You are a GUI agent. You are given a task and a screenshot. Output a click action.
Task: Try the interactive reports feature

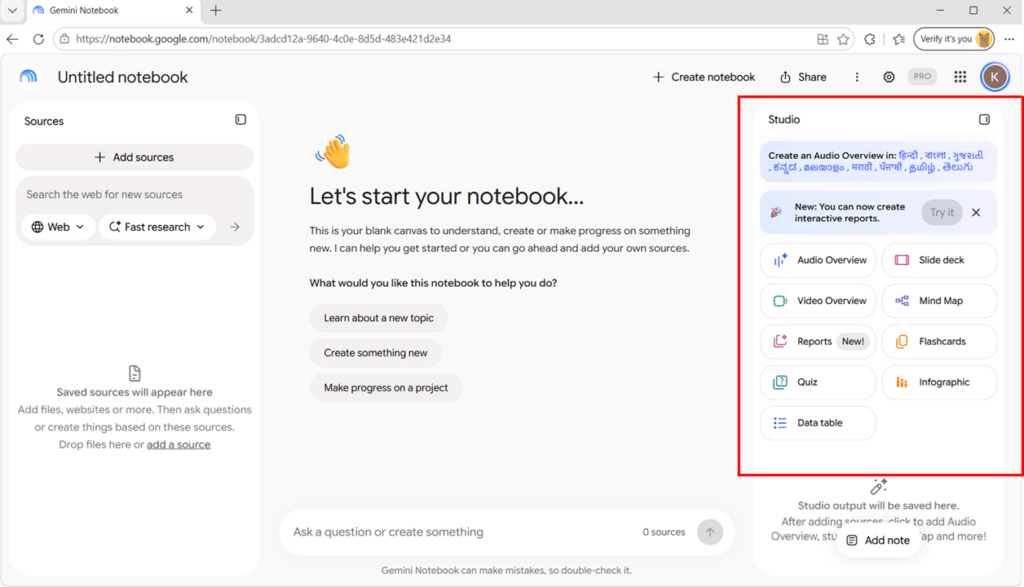[942, 212]
